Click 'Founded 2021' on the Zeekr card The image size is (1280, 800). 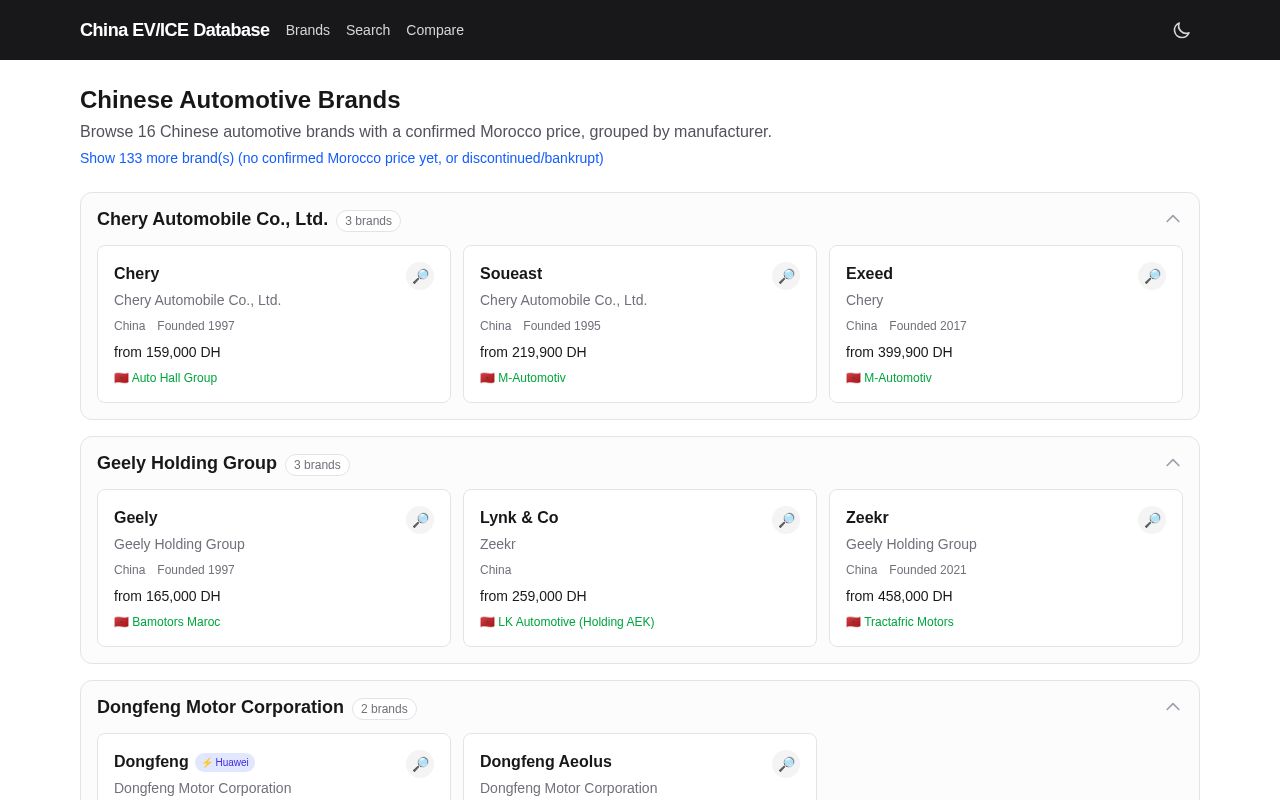[928, 570]
